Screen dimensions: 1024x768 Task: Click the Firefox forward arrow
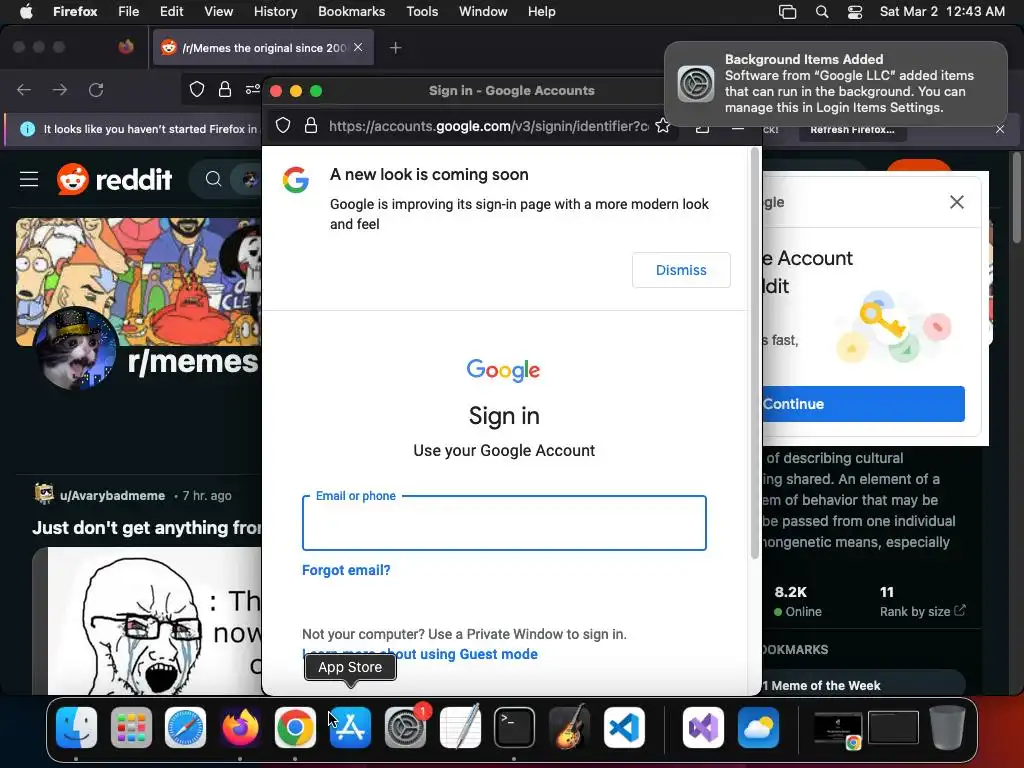point(60,89)
